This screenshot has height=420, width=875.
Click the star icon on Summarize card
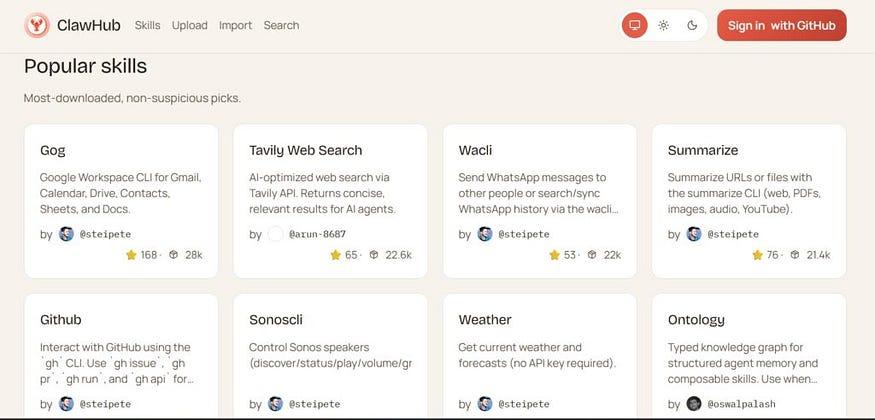pyautogui.click(x=759, y=255)
